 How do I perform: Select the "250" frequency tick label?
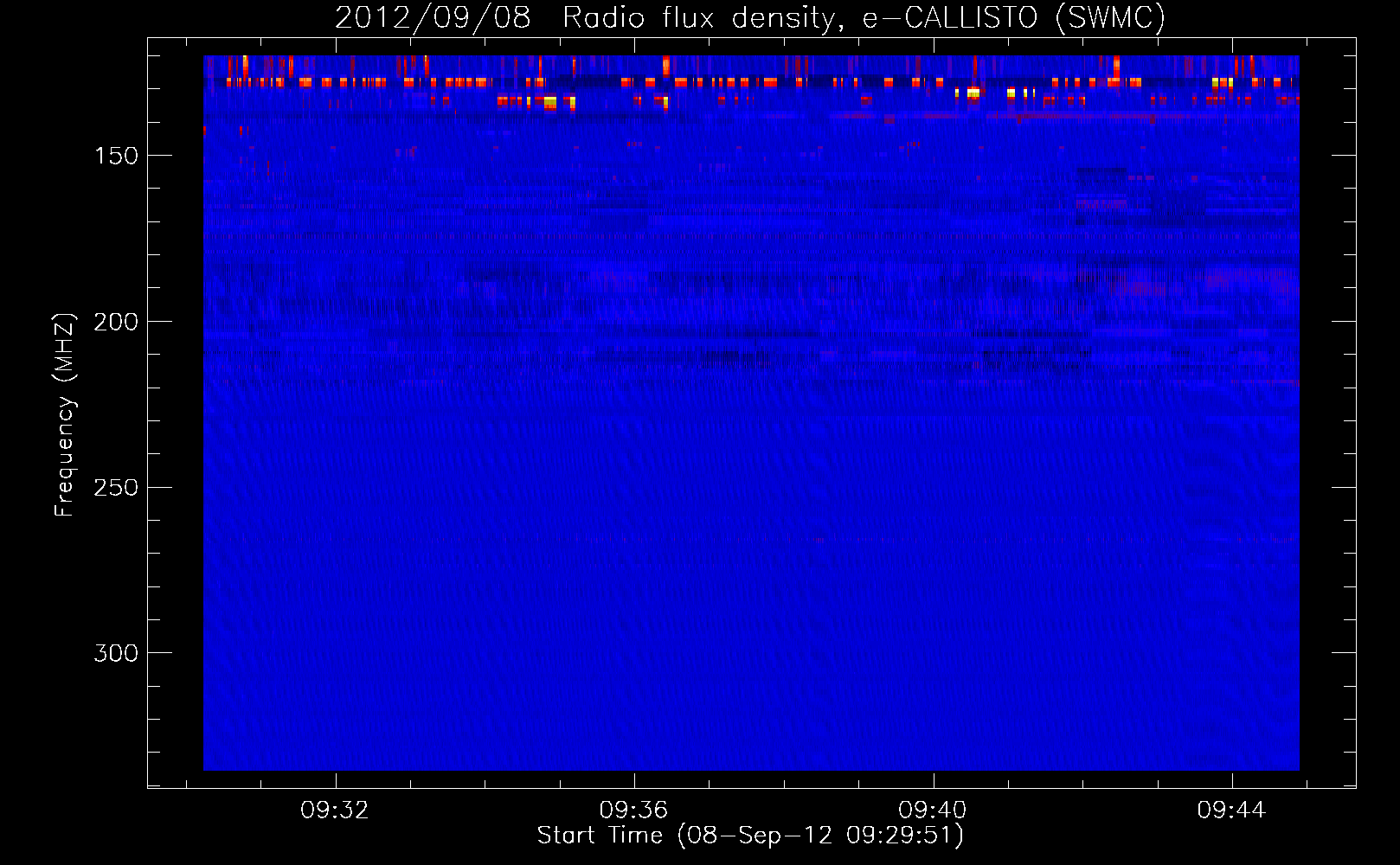tap(116, 488)
